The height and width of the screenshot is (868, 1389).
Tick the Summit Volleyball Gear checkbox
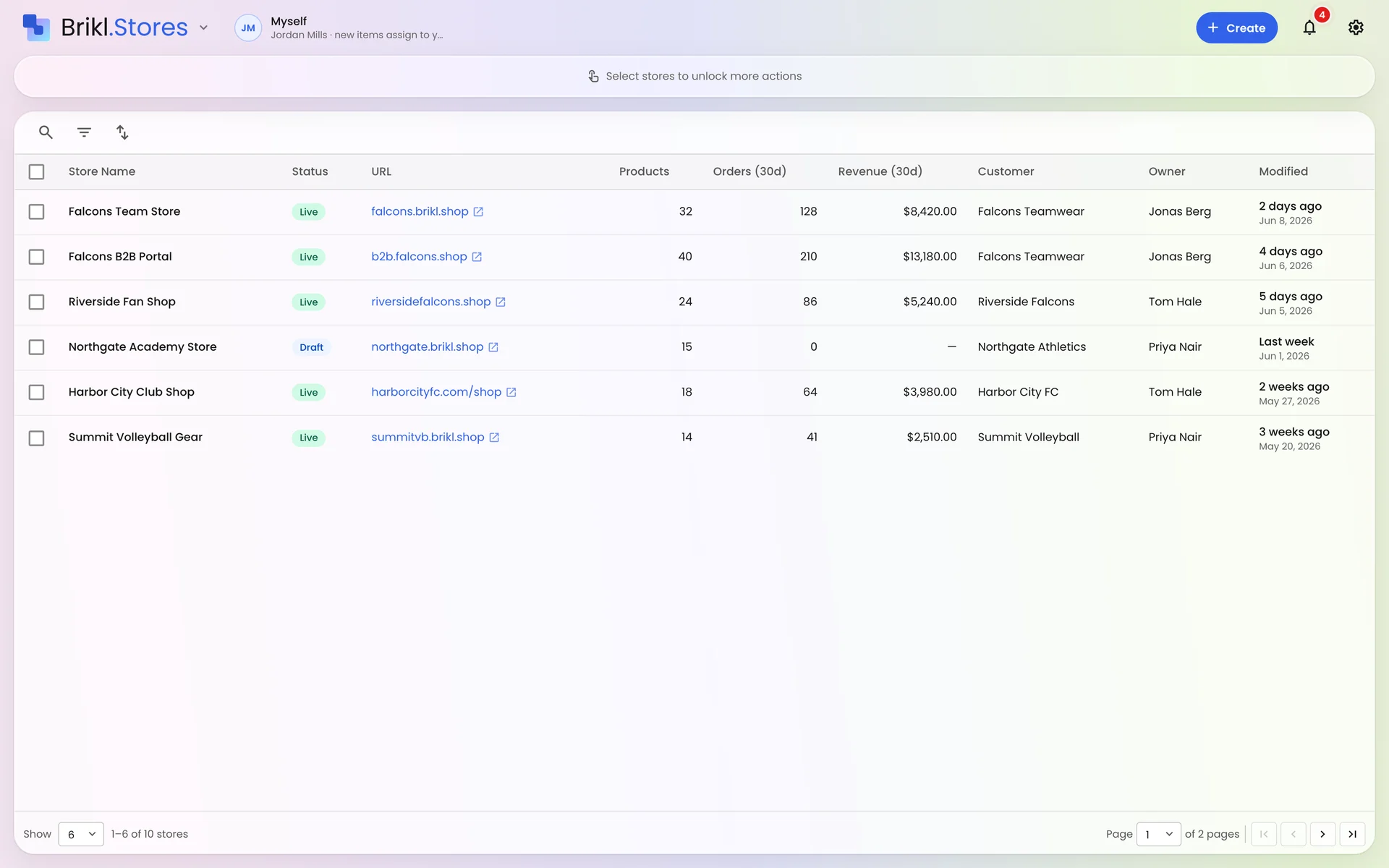click(36, 438)
